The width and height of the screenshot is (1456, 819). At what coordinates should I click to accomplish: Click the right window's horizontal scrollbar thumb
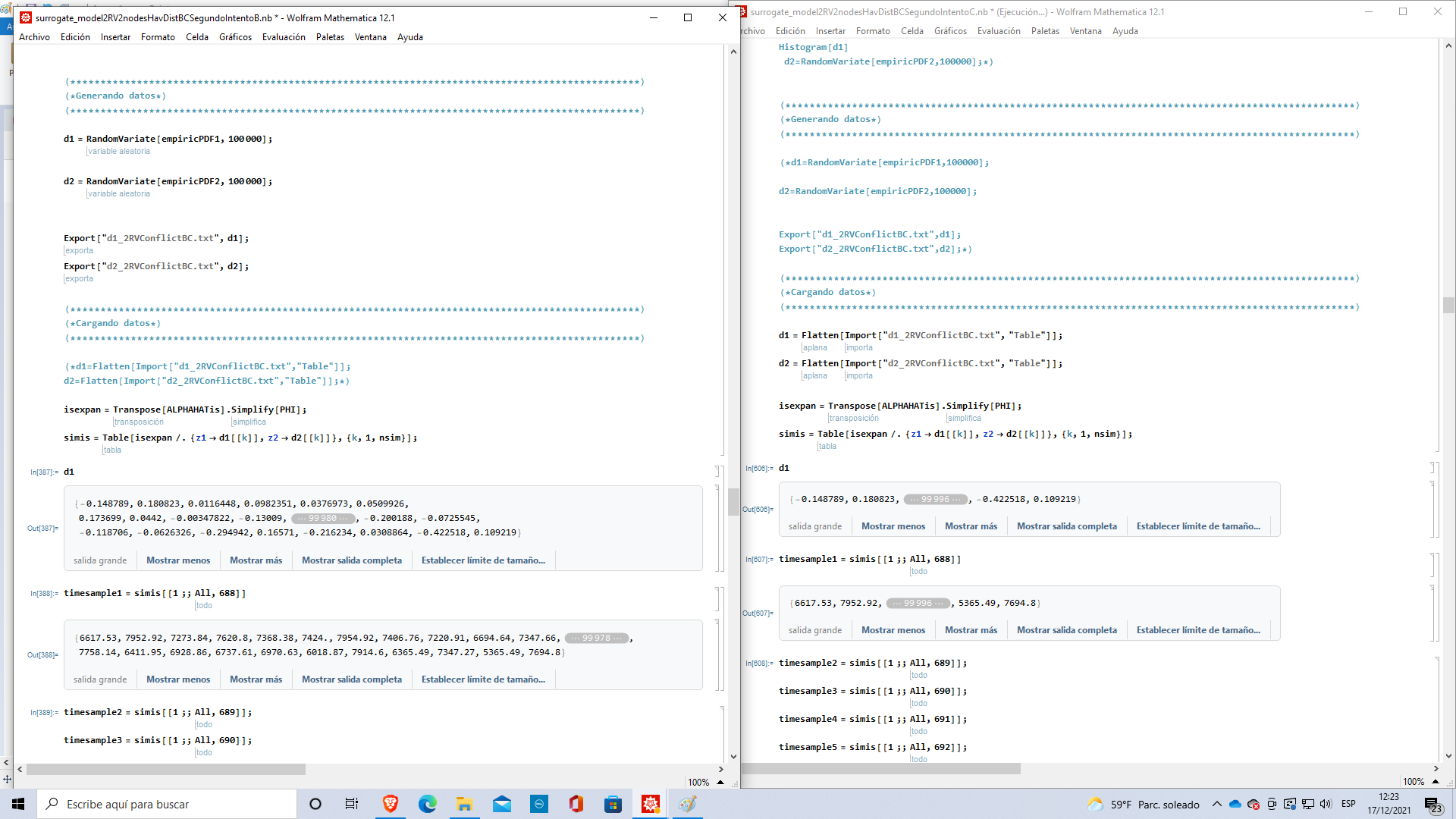coord(880,769)
